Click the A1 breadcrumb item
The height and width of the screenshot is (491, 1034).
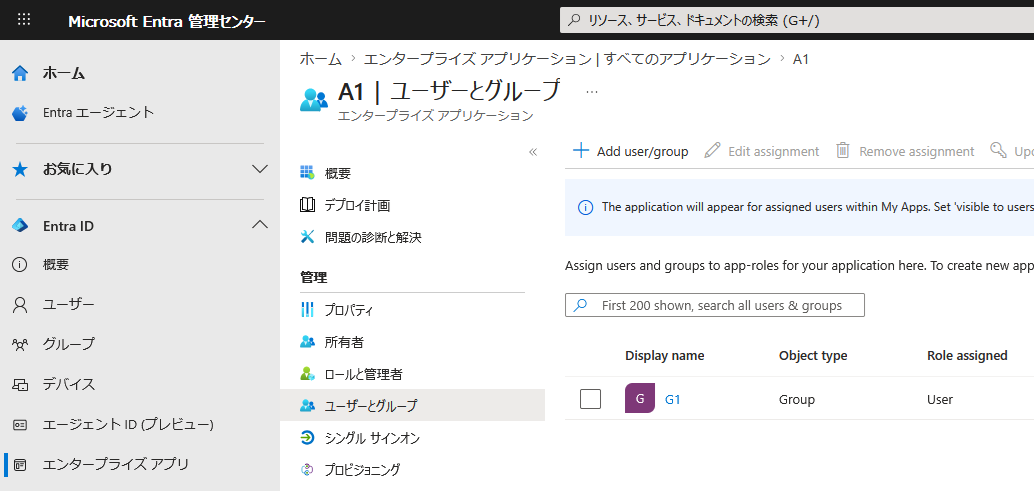pyautogui.click(x=801, y=59)
